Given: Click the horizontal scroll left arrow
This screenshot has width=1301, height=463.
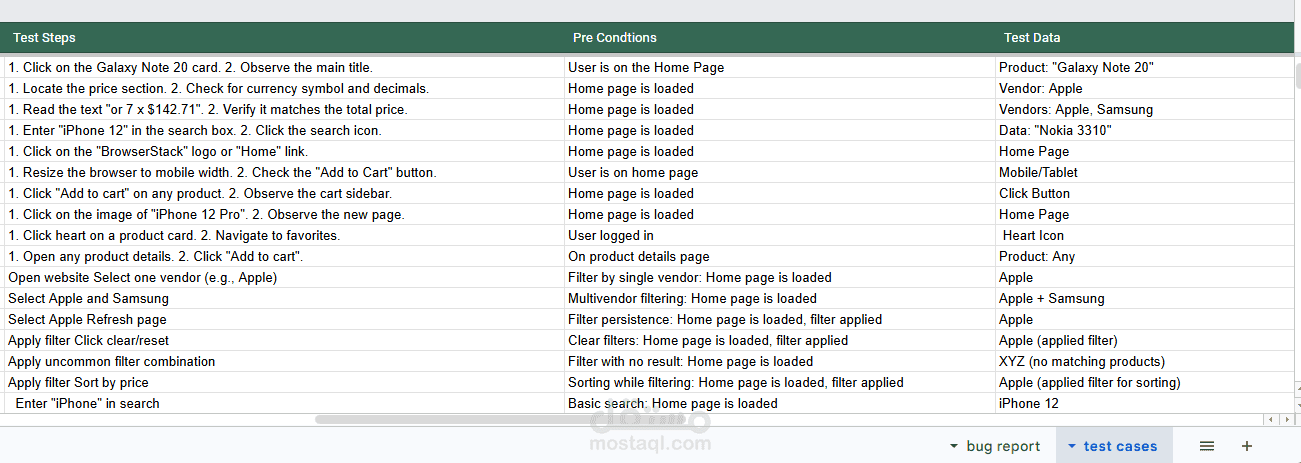Looking at the screenshot, I should point(1270,419).
